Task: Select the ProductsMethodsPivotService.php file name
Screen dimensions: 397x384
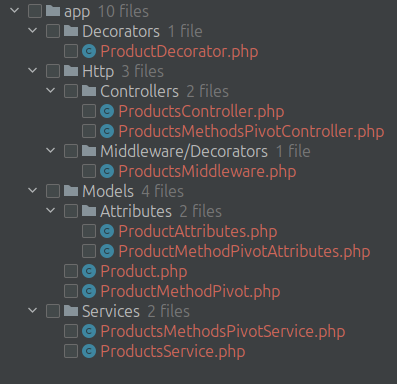Action: click(223, 332)
